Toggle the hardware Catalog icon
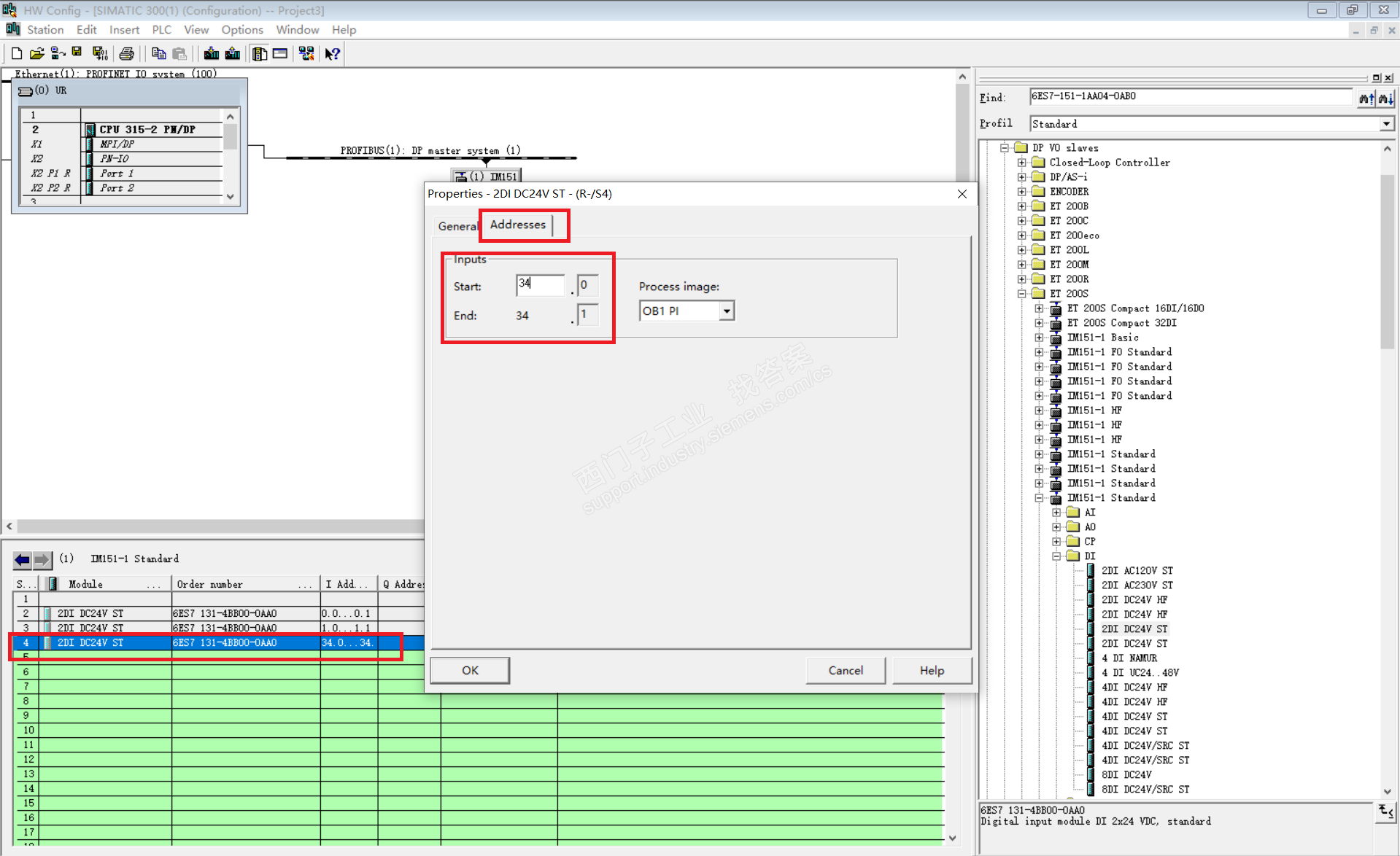 (260, 53)
